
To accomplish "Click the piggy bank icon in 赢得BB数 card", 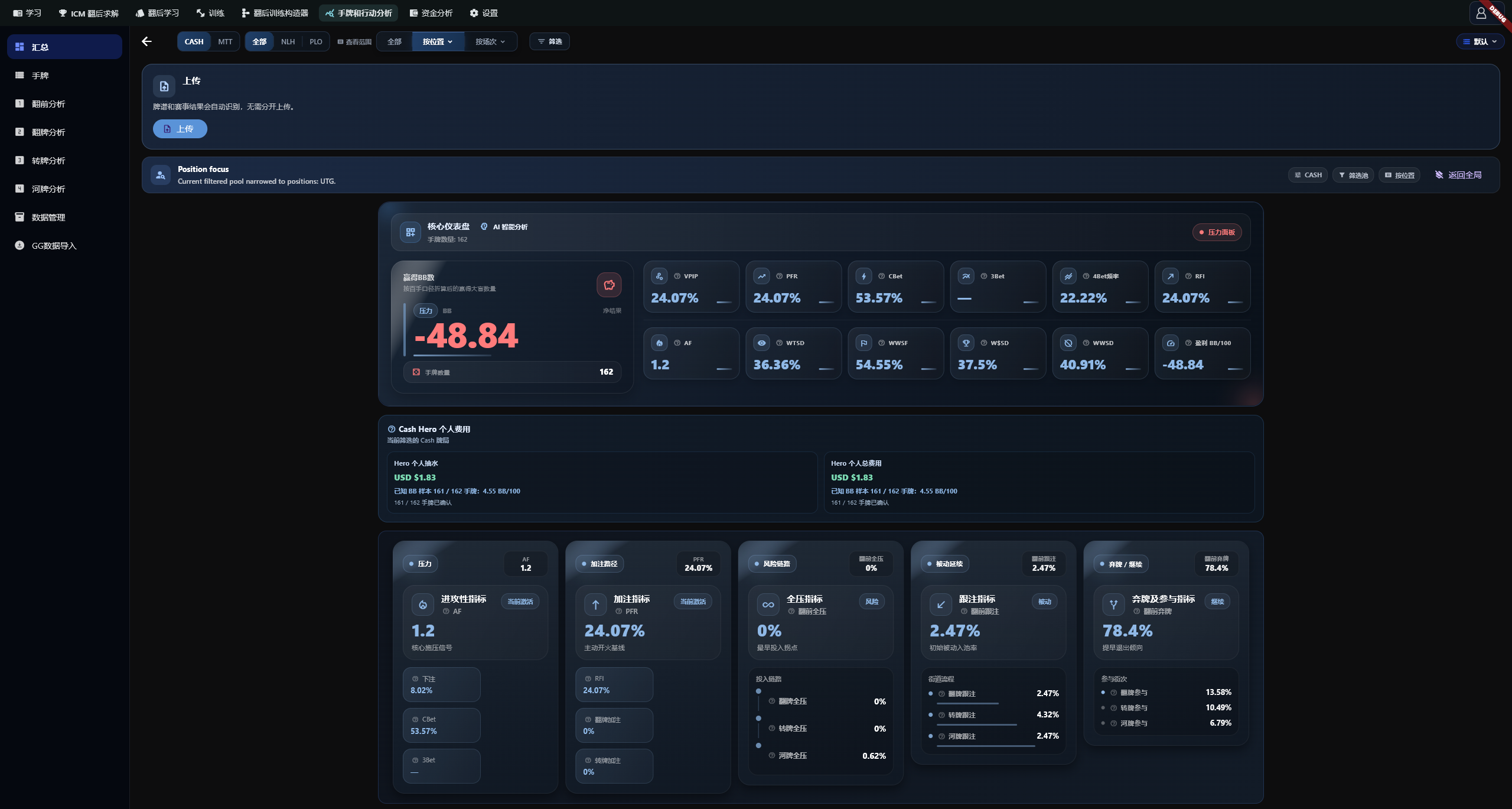I will tap(609, 285).
